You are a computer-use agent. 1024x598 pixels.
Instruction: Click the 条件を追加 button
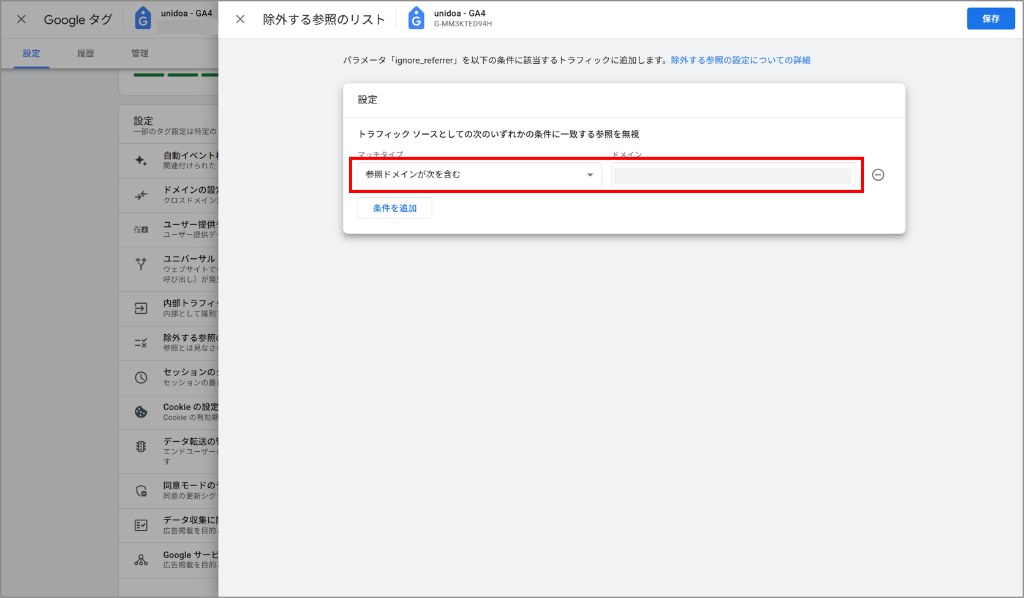[x=396, y=208]
